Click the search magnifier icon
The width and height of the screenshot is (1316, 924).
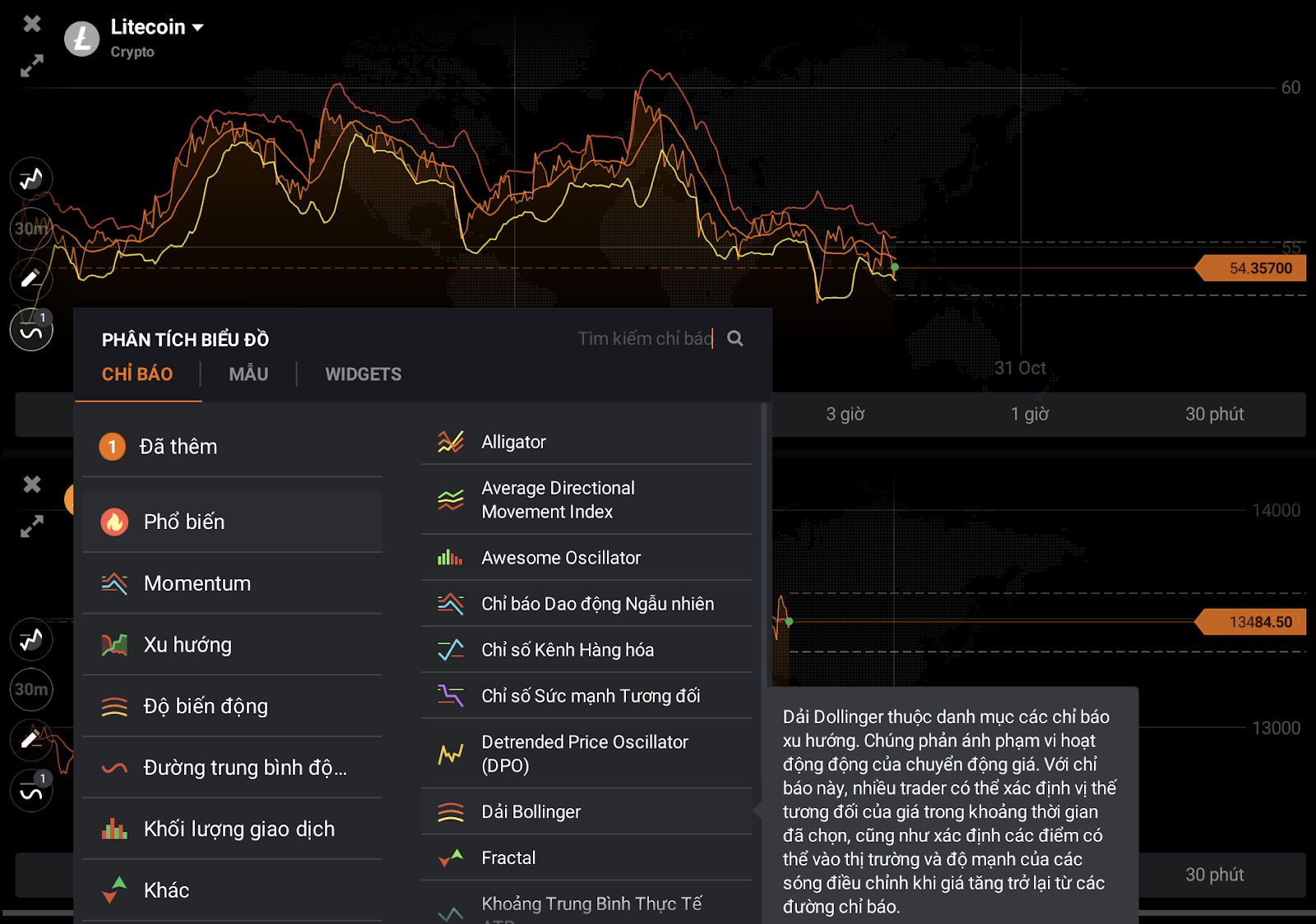(x=735, y=339)
